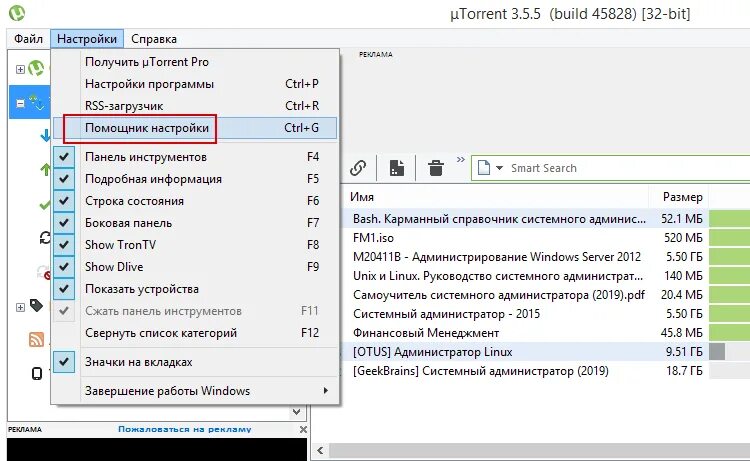Close the sidebar advertisement panel
This screenshot has height=461, width=750.
point(303,429)
